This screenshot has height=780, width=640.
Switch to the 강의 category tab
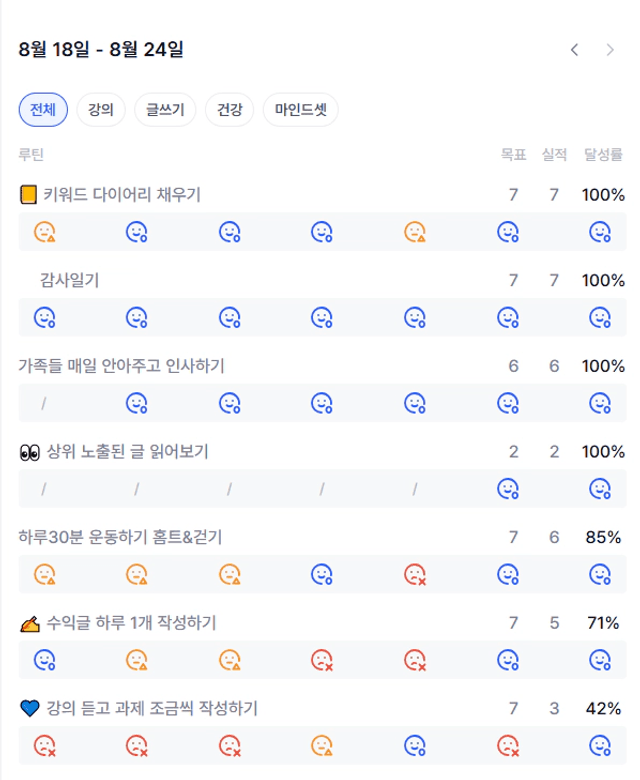[101, 110]
